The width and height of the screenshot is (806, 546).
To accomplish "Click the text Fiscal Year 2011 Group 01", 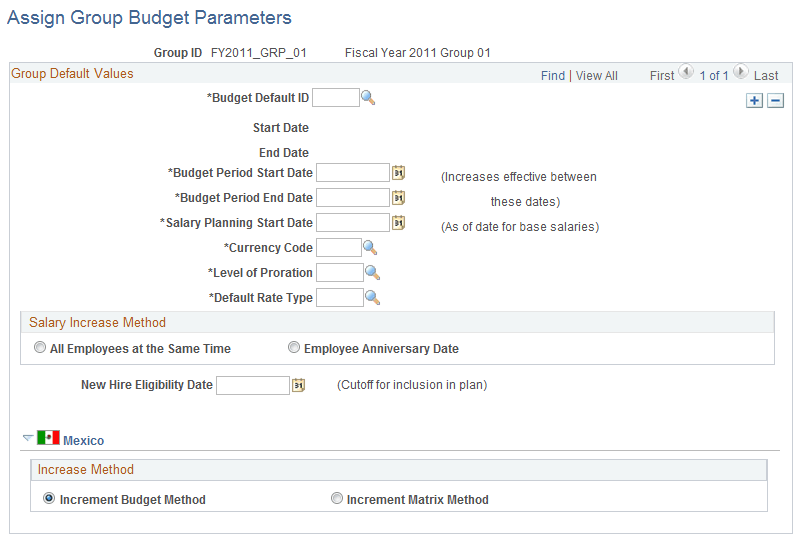I will pos(417,53).
